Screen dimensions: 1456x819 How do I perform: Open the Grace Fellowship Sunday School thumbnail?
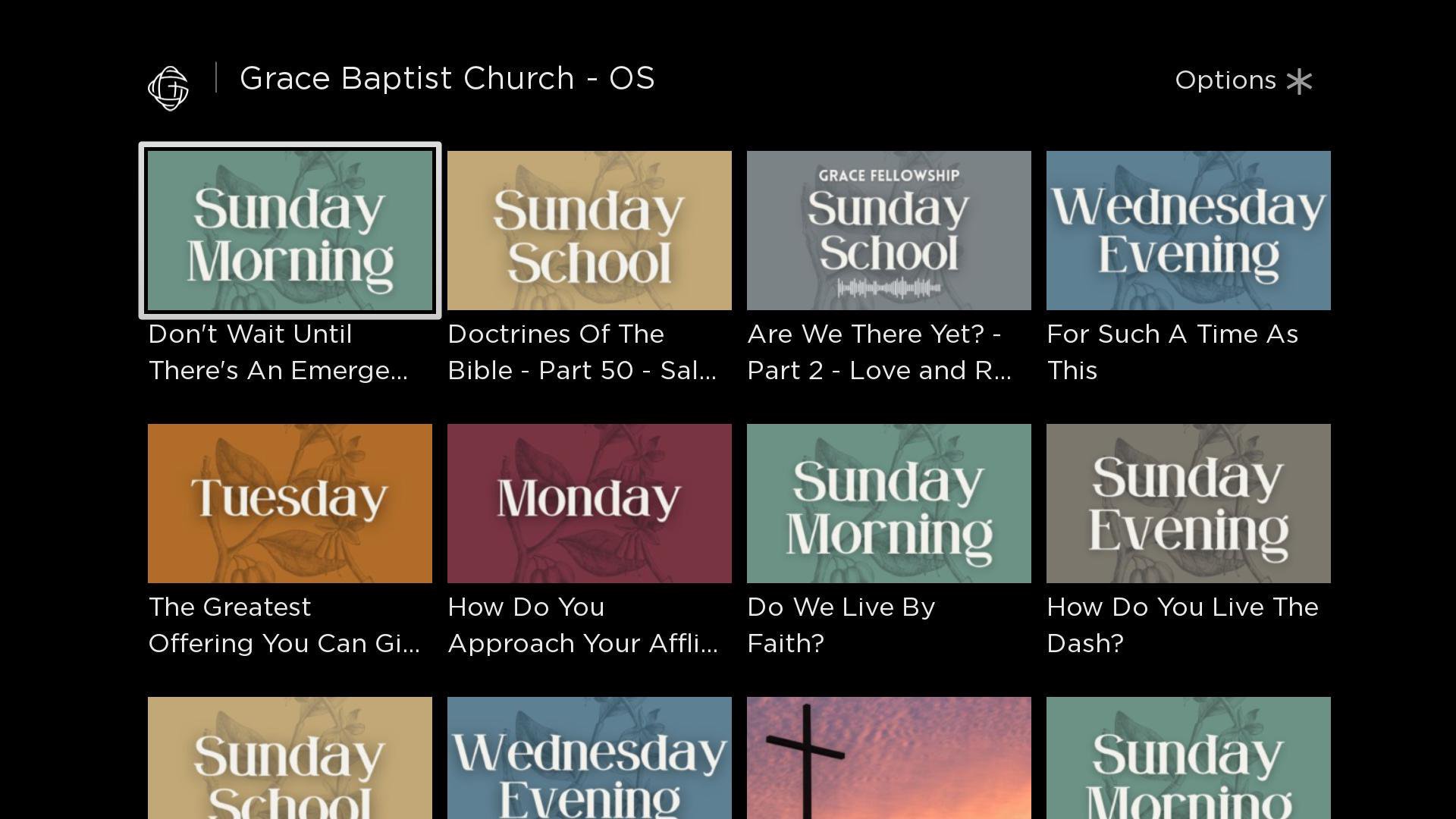(889, 231)
